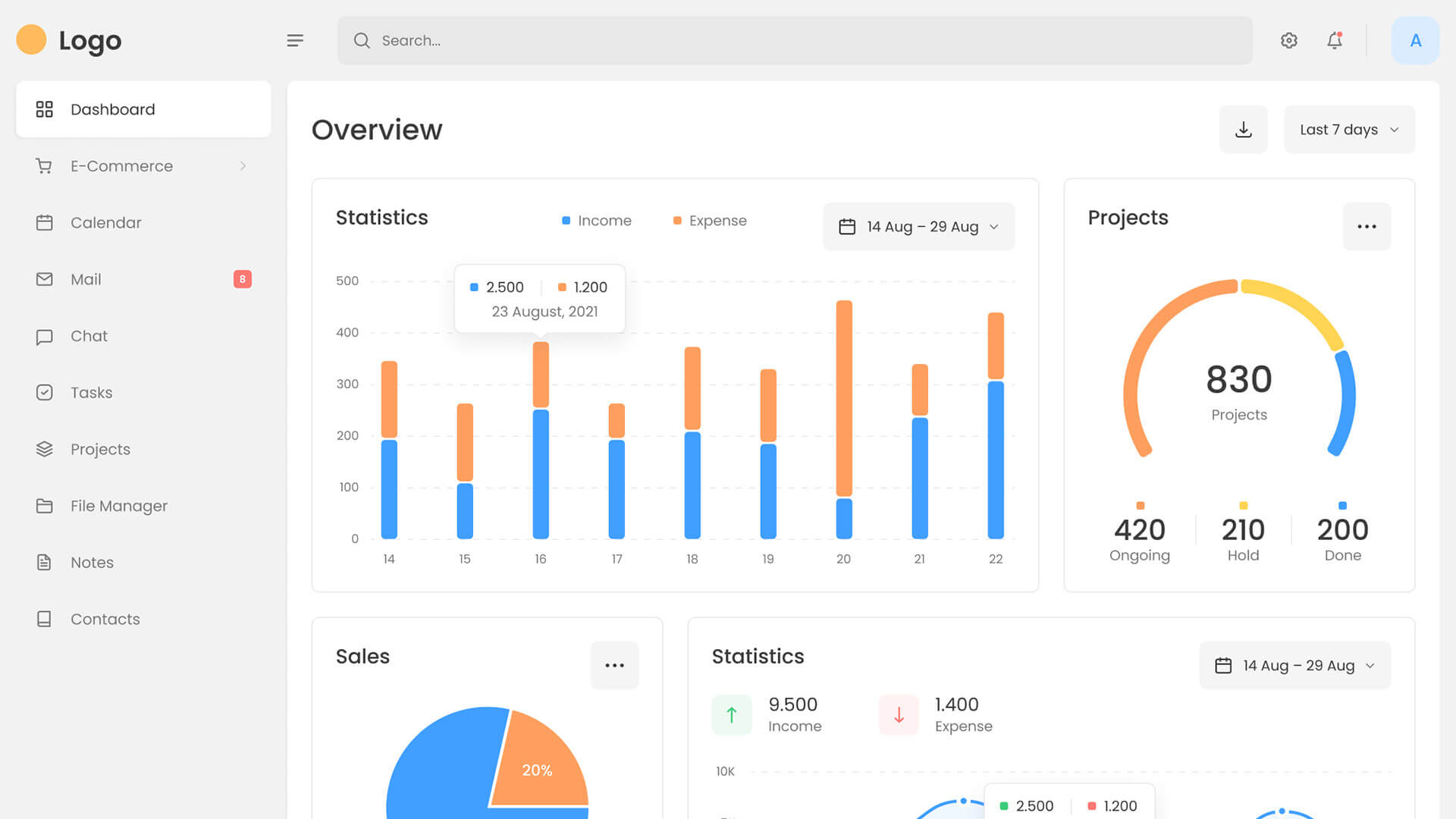Open File Manager from the sidebar
This screenshot has width=1456, height=819.
[118, 506]
